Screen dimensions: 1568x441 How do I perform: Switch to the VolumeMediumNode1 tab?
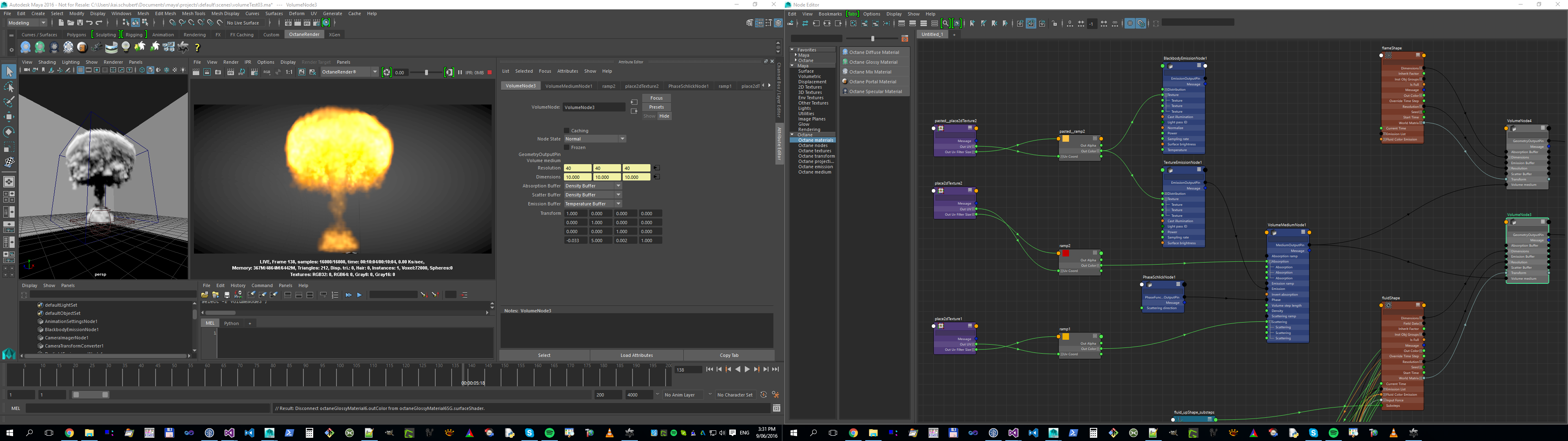coord(568,86)
